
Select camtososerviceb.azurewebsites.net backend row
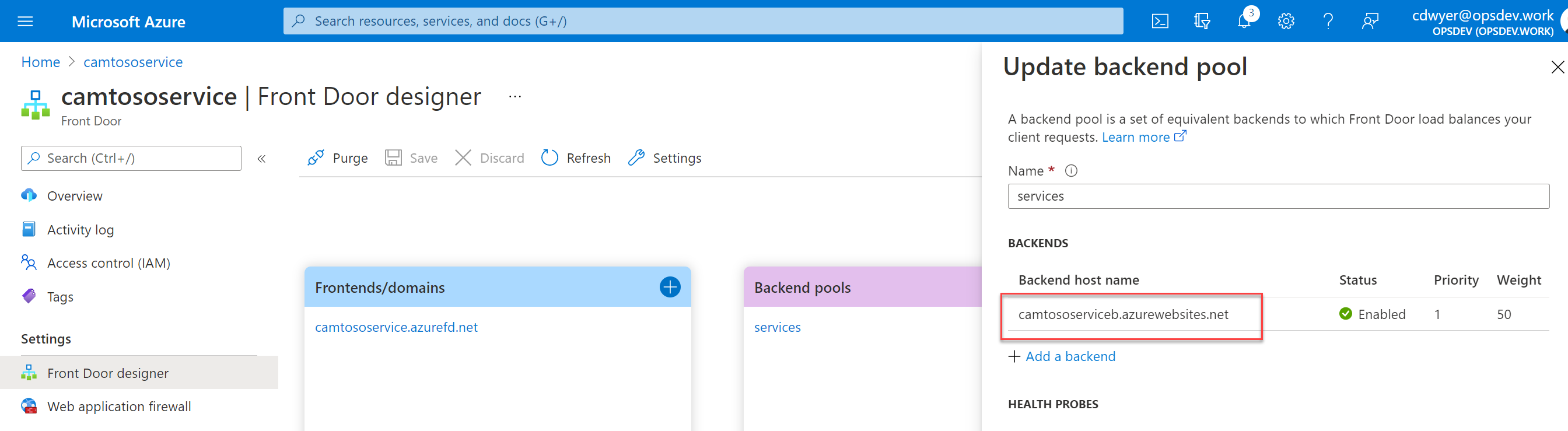click(1123, 315)
